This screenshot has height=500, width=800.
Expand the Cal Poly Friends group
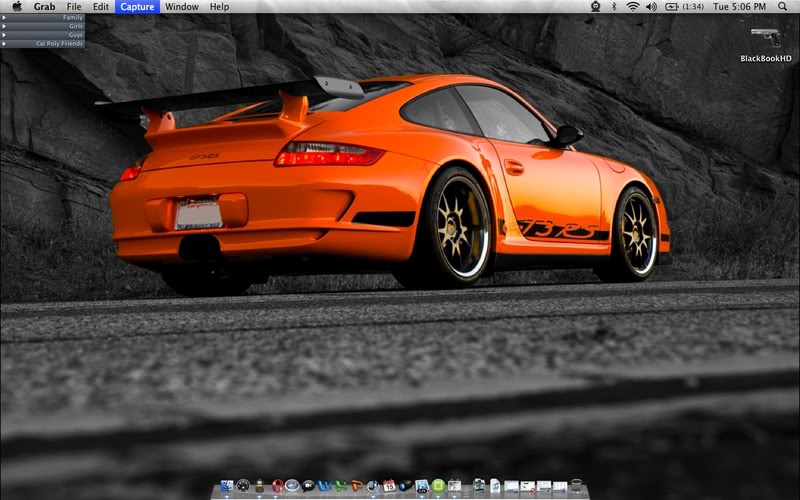[x=5, y=44]
